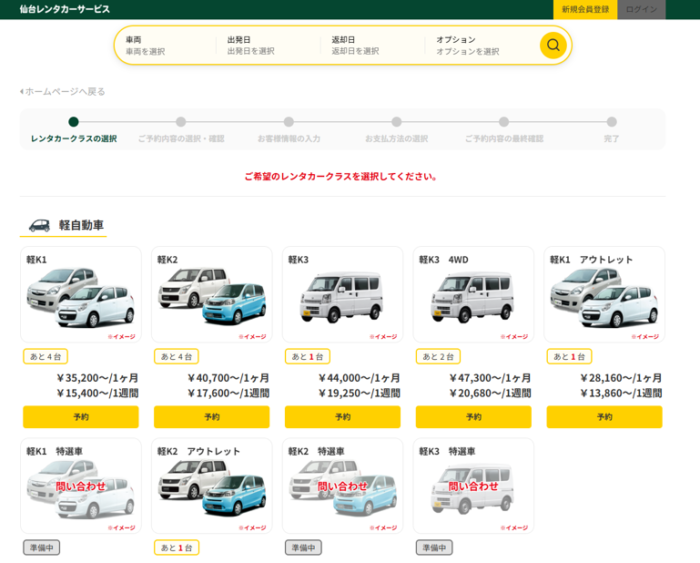Click 新規会員登録 in the header

click(x=585, y=9)
